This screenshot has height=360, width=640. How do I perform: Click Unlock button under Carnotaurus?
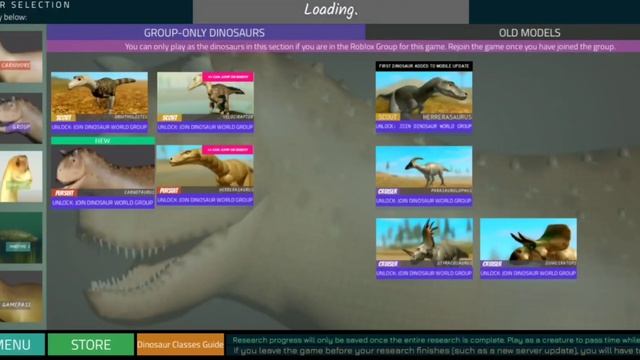(x=103, y=202)
